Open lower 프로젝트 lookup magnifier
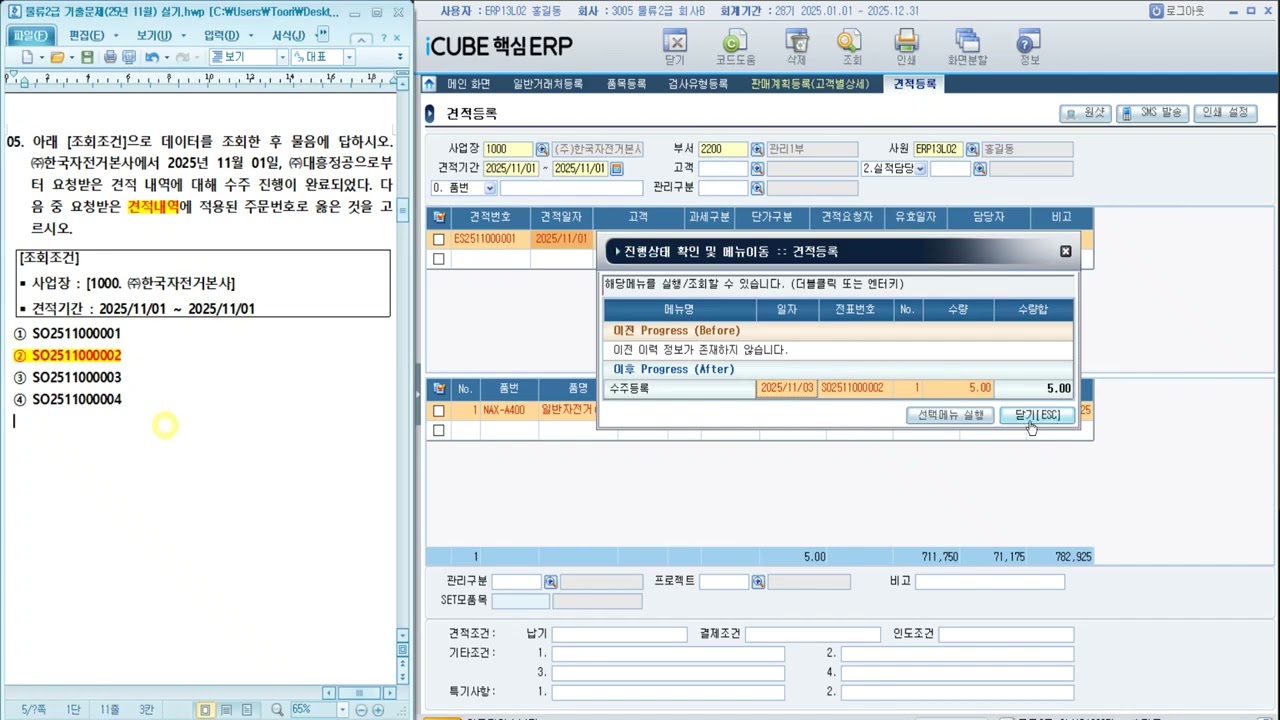The height and width of the screenshot is (720, 1280). pyautogui.click(x=757, y=582)
